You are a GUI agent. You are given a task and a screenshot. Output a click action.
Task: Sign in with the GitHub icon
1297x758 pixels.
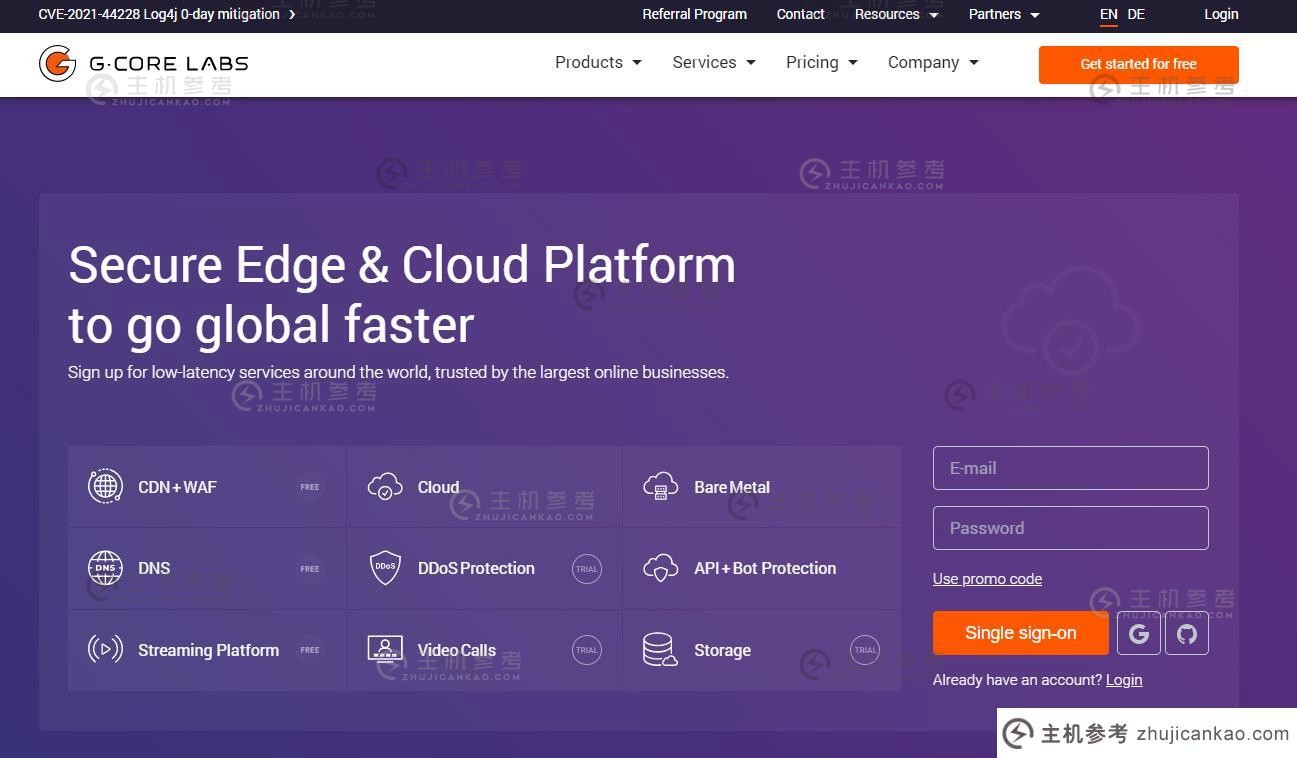tap(1187, 633)
